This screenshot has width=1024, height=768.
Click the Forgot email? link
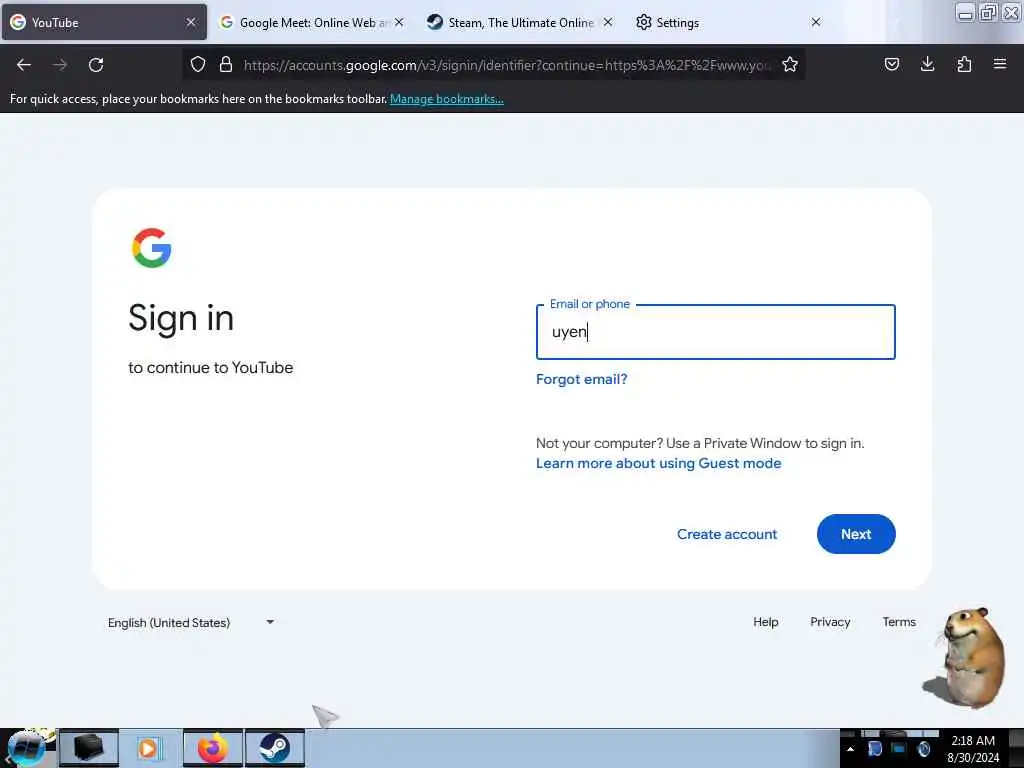tap(581, 379)
